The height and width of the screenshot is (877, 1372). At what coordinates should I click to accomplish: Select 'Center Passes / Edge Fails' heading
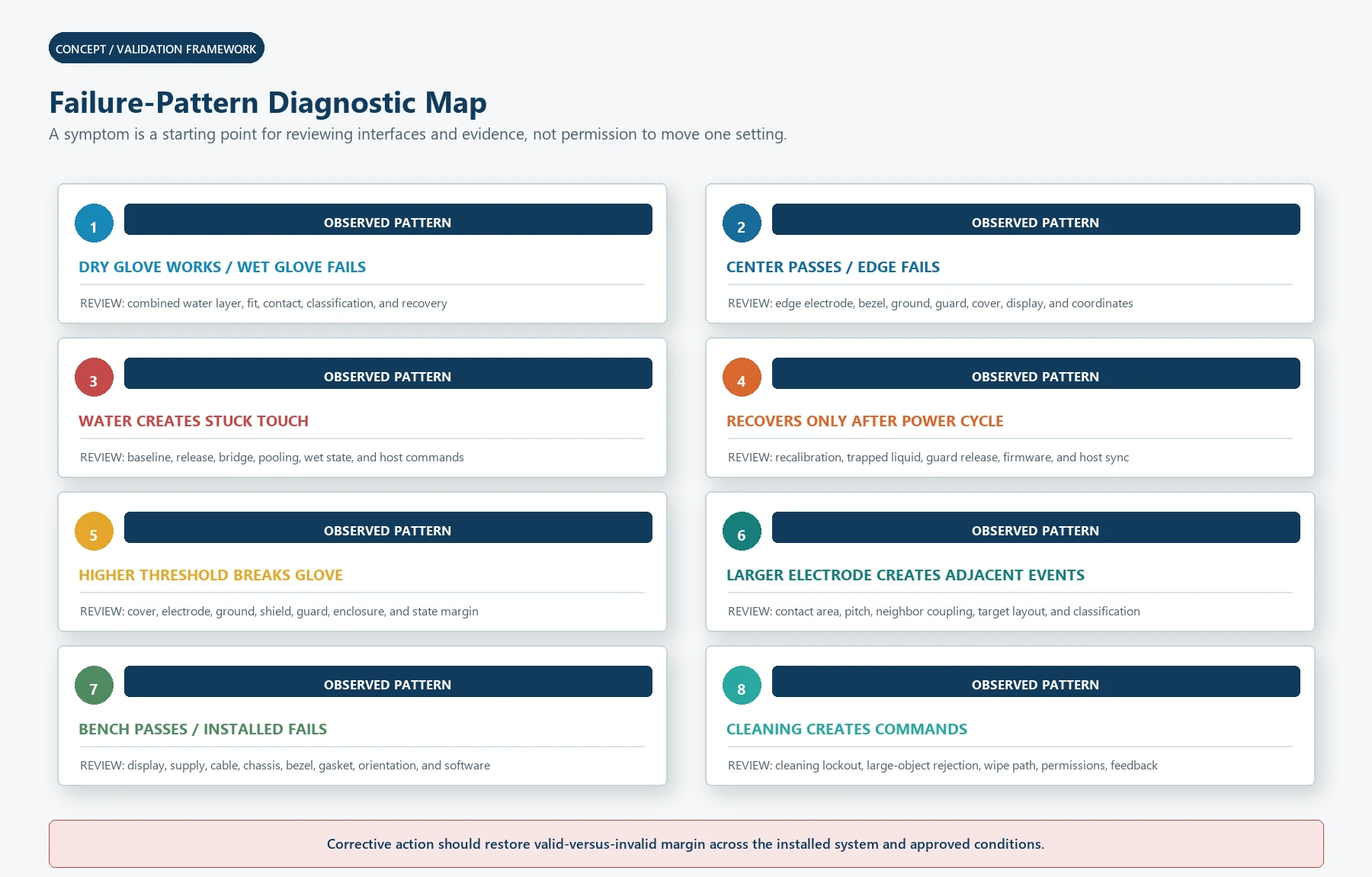(833, 267)
